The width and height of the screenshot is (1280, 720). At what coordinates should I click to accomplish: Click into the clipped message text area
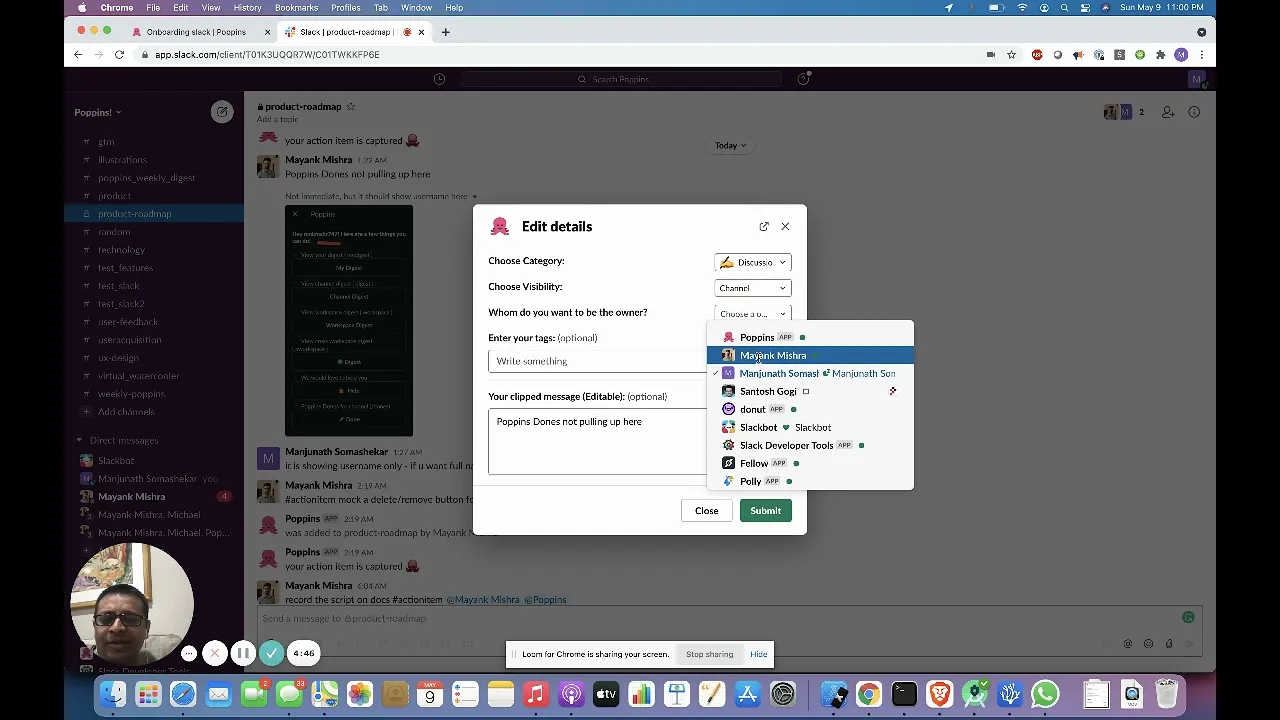click(597, 441)
